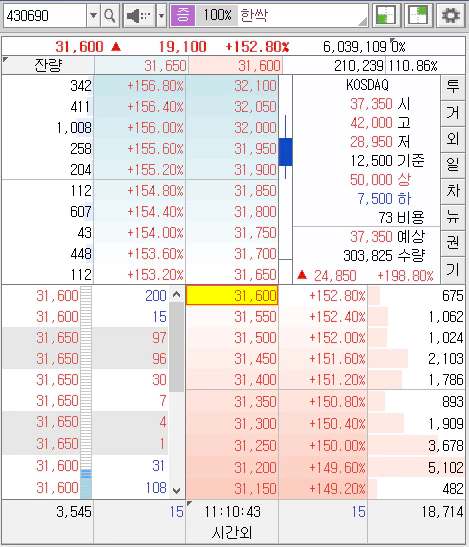
Task: Open the dropdown next to speaker icon
Action: [161, 16]
